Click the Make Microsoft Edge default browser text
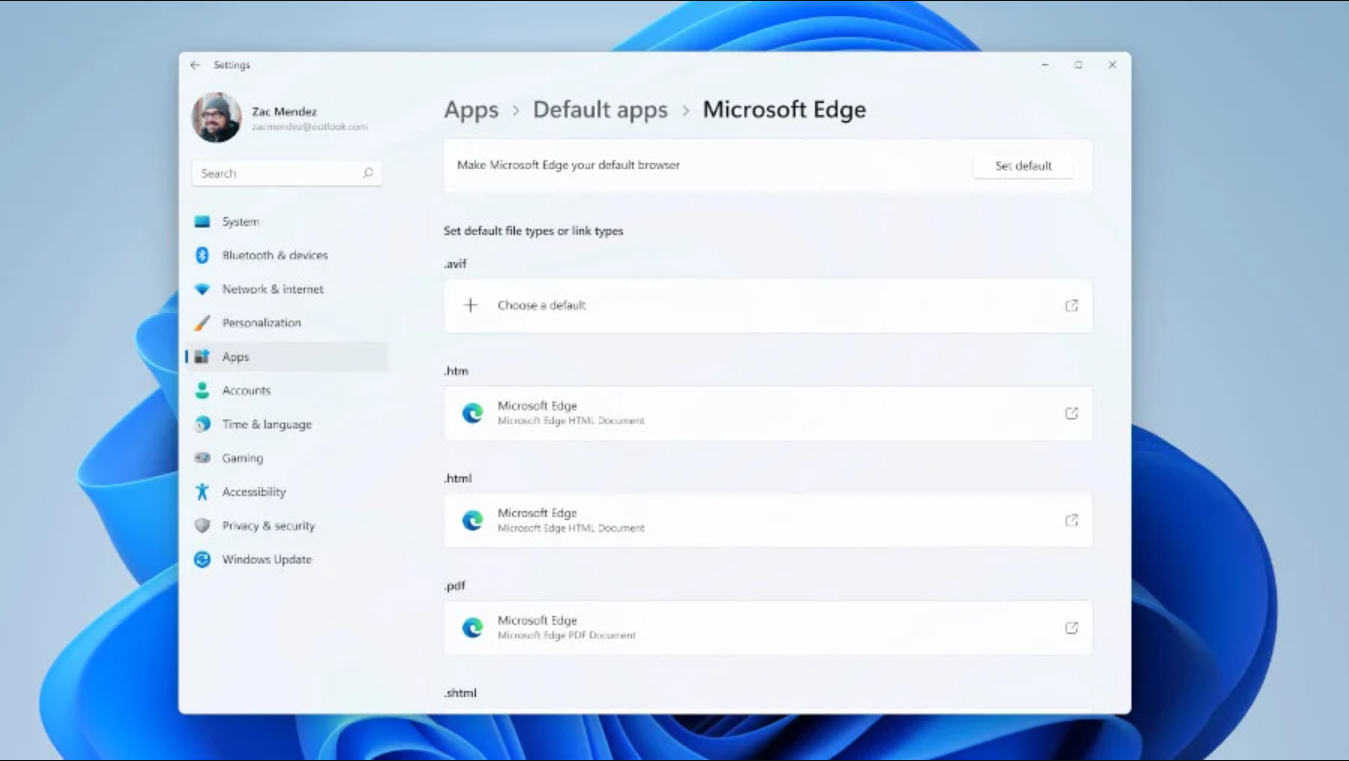Image resolution: width=1349 pixels, height=761 pixels. 568,165
